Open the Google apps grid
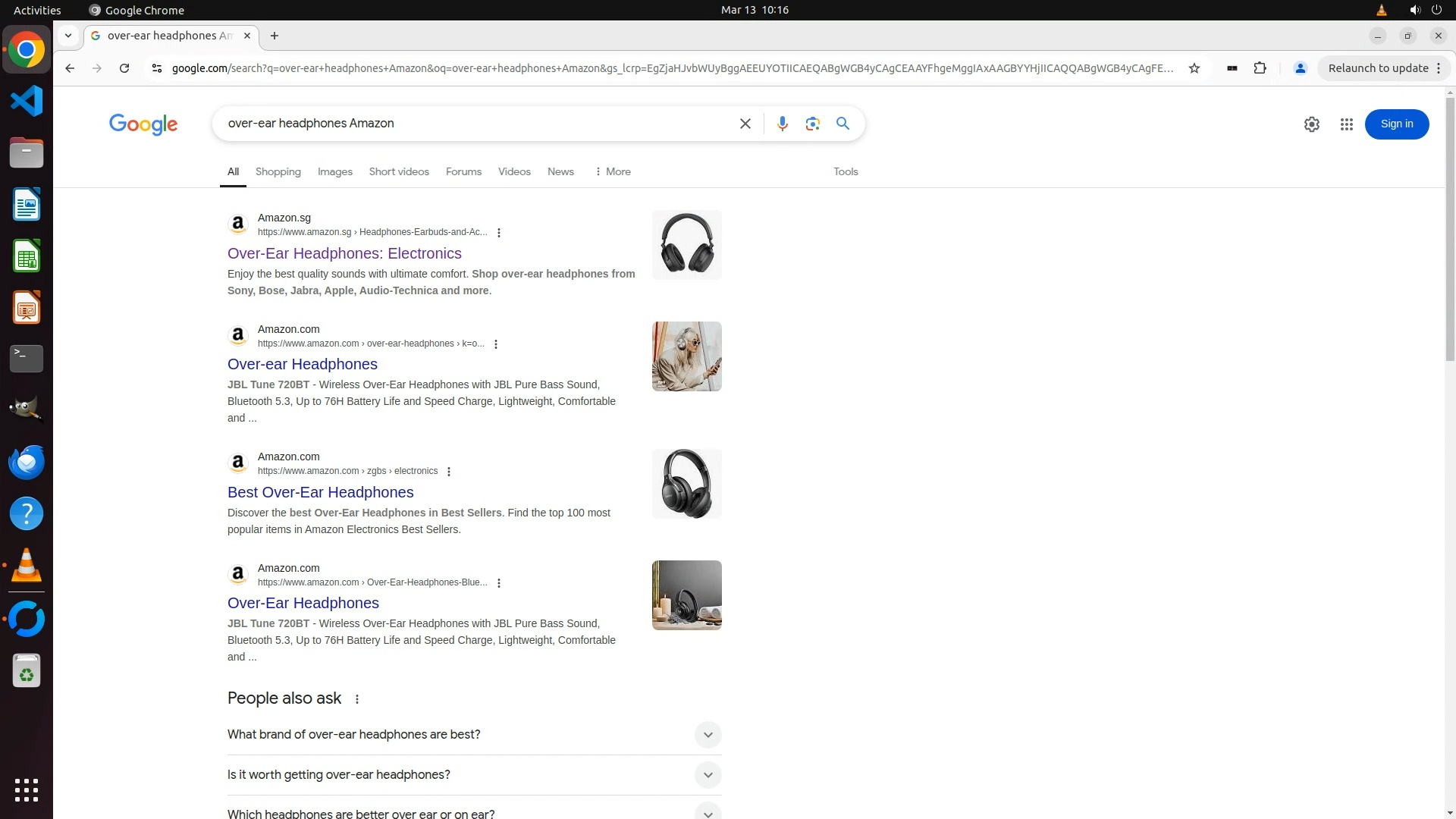Image resolution: width=1456 pixels, height=819 pixels. coord(1346,124)
